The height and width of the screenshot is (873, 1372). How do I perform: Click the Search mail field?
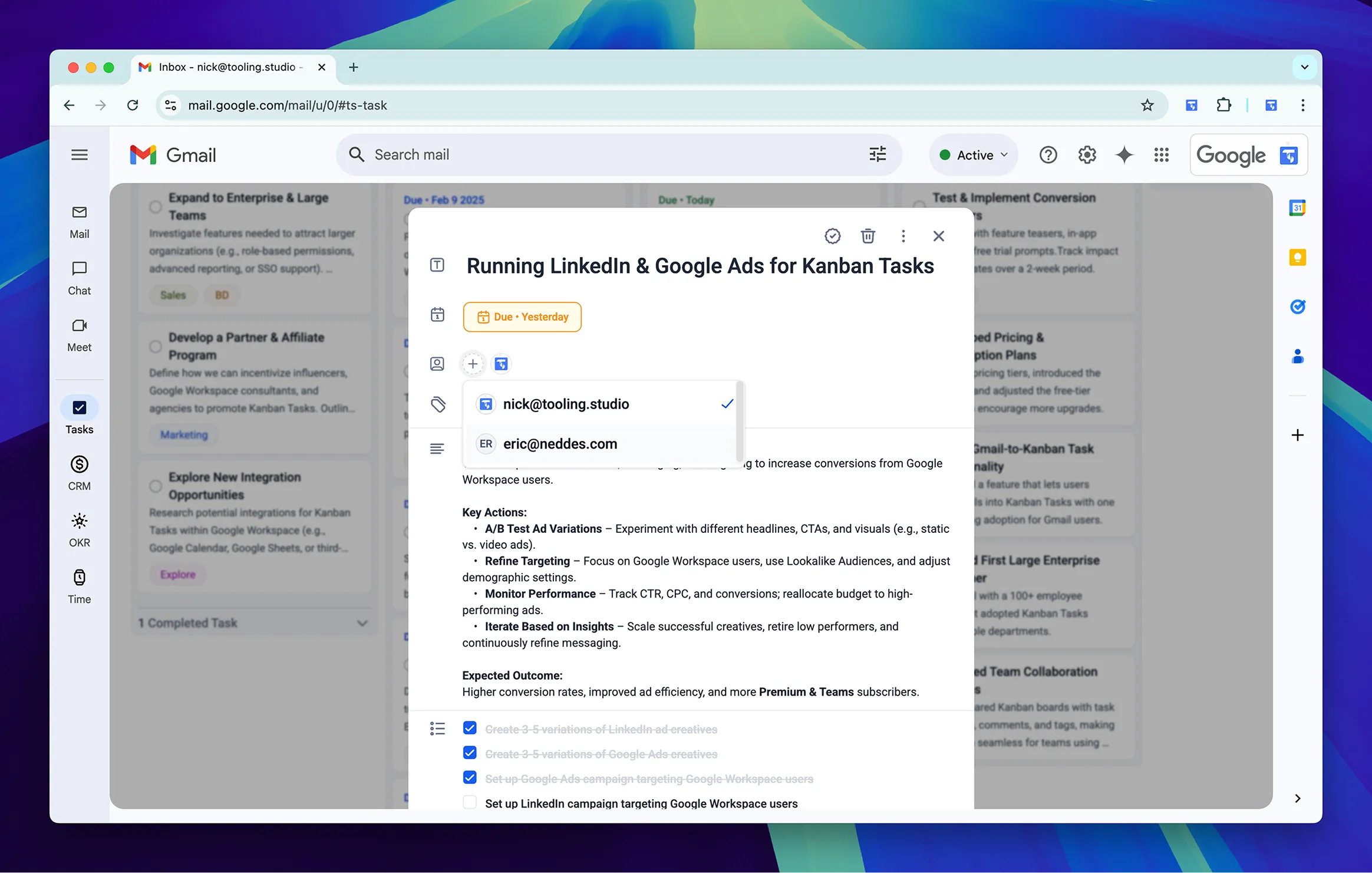click(619, 154)
